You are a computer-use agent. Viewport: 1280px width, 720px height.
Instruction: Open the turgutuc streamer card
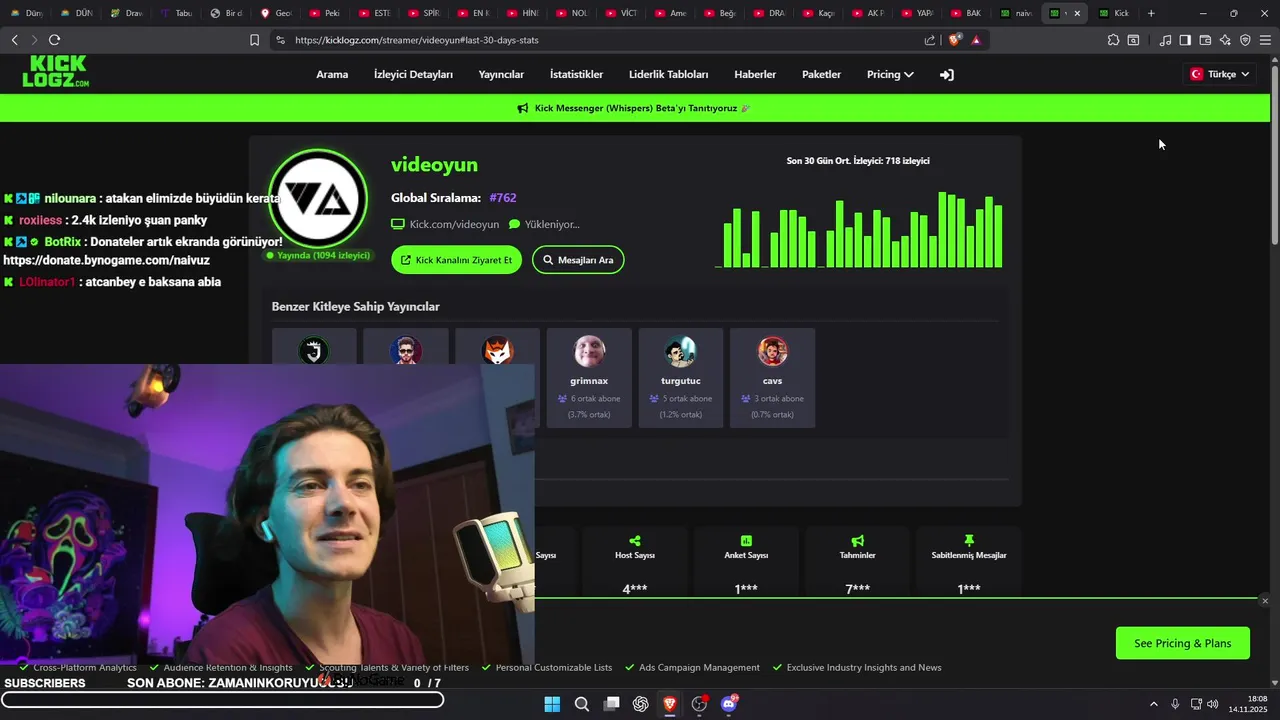coord(681,378)
